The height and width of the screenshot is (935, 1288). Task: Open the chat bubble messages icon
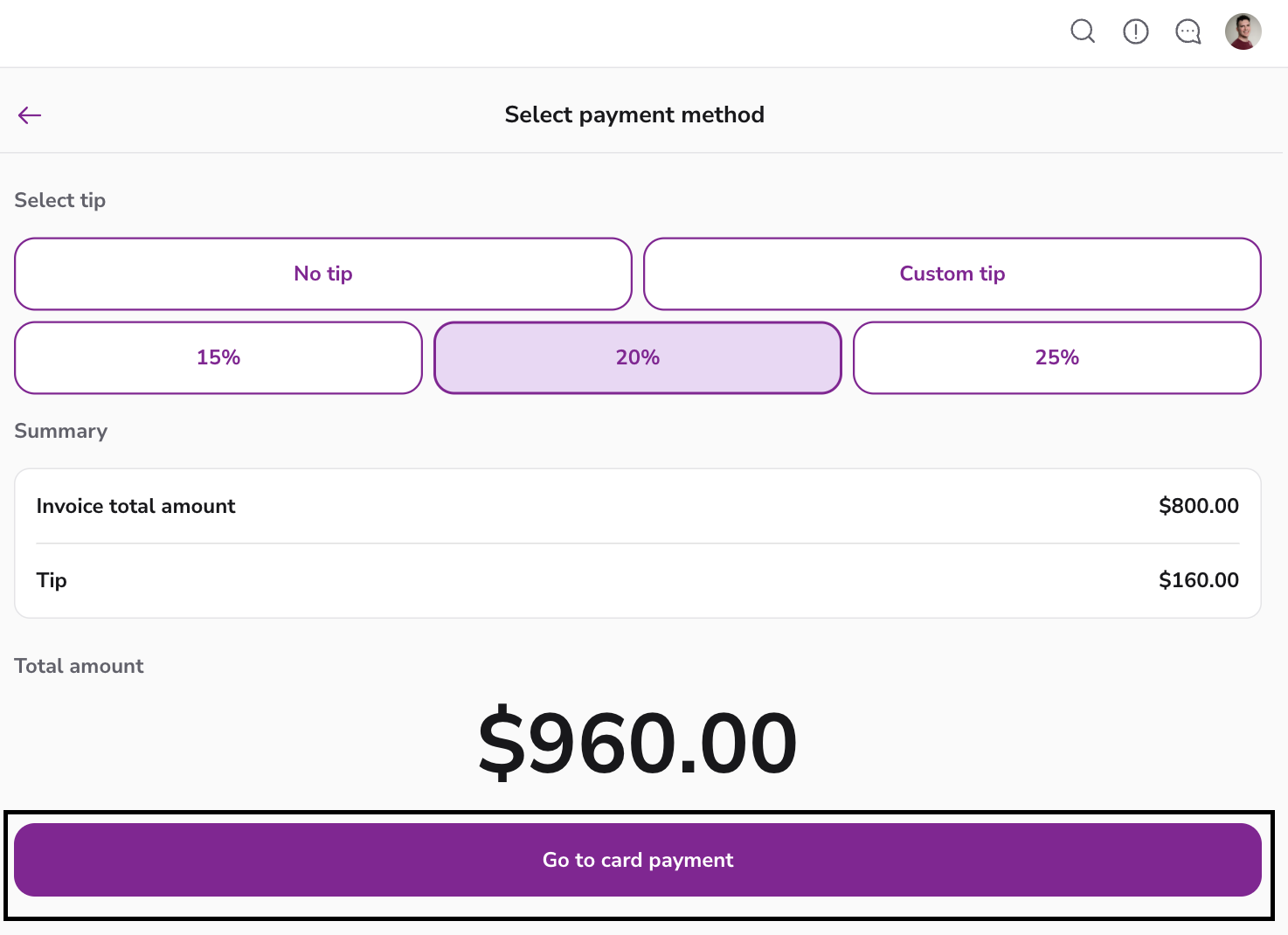point(1188,31)
